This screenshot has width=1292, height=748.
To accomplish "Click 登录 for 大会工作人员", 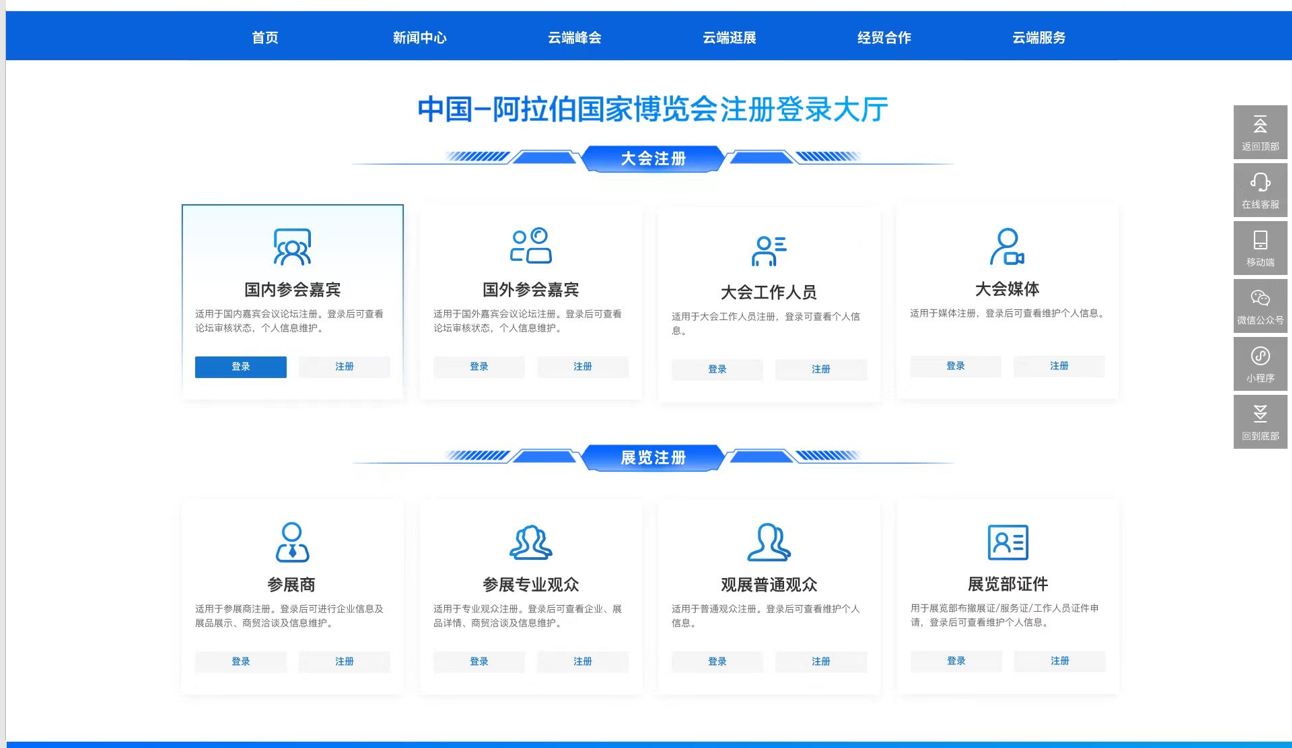I will point(717,370).
